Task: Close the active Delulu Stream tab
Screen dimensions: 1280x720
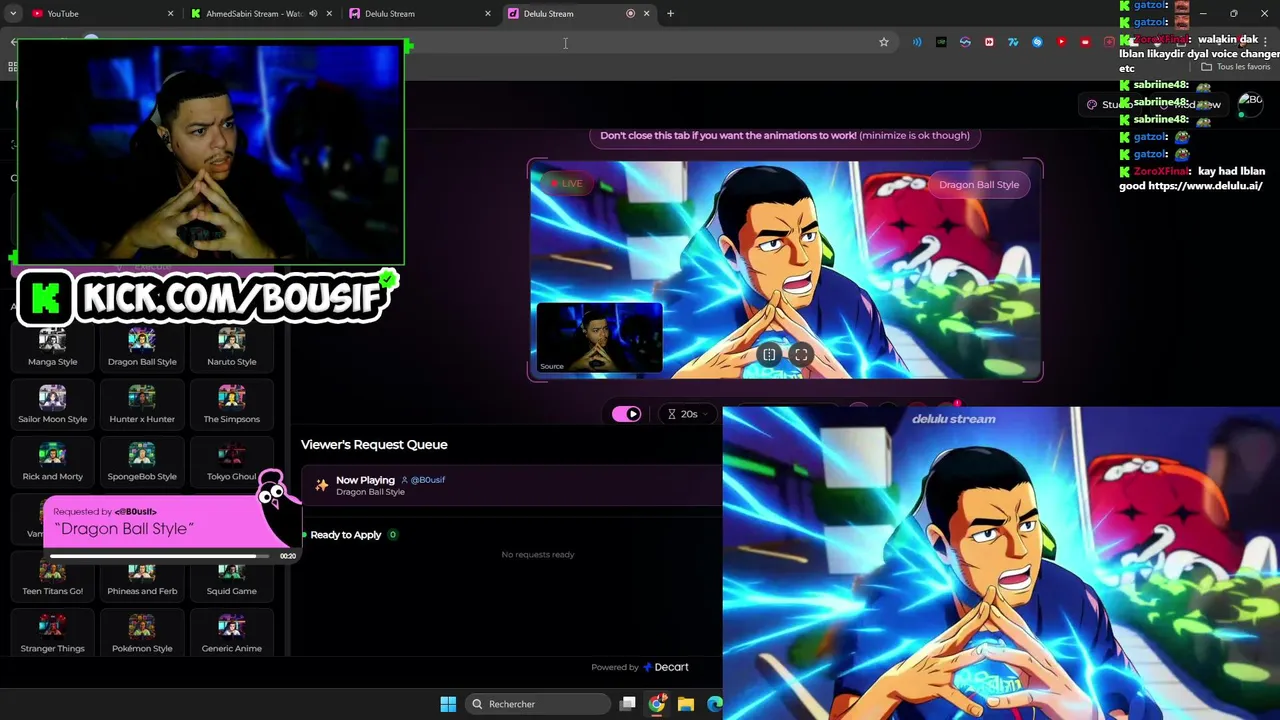Action: coord(646,14)
